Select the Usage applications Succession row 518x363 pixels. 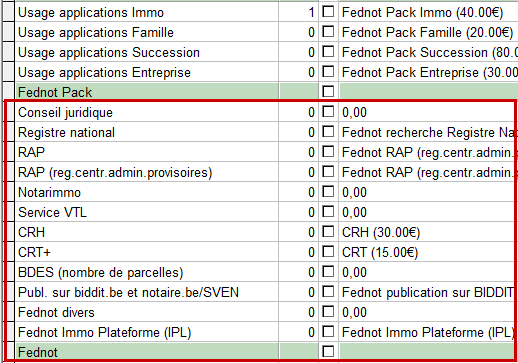[260, 52]
